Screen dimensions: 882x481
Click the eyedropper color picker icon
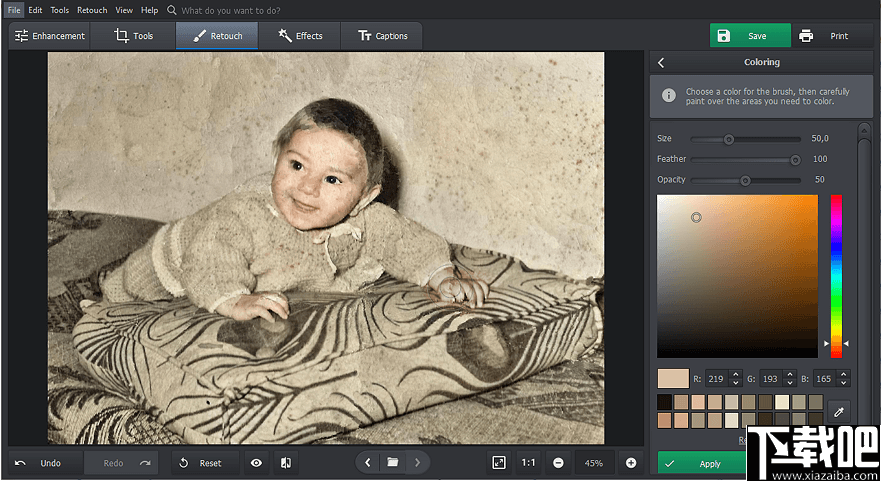point(840,411)
